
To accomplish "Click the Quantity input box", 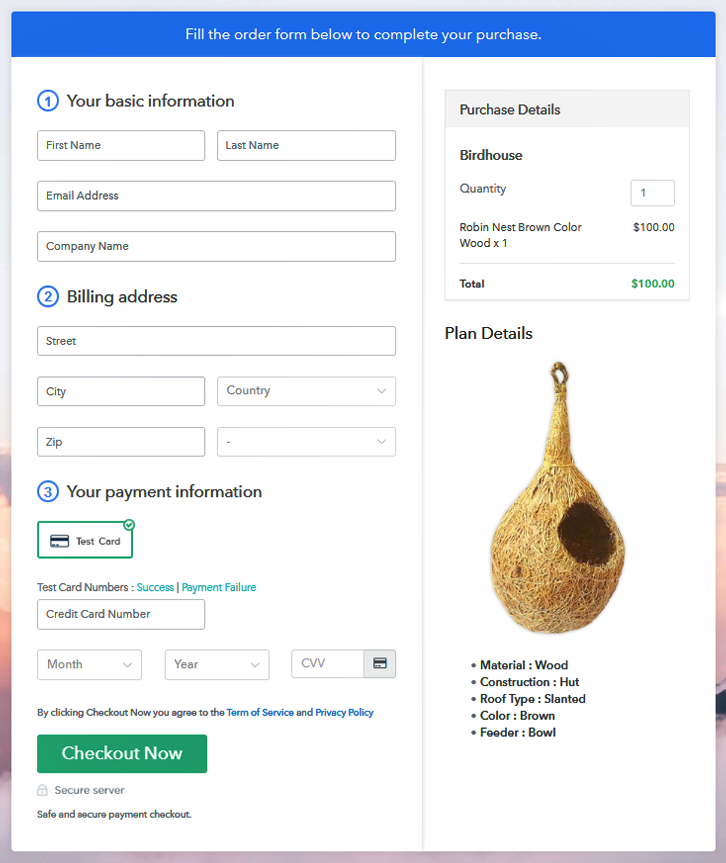I will point(652,193).
